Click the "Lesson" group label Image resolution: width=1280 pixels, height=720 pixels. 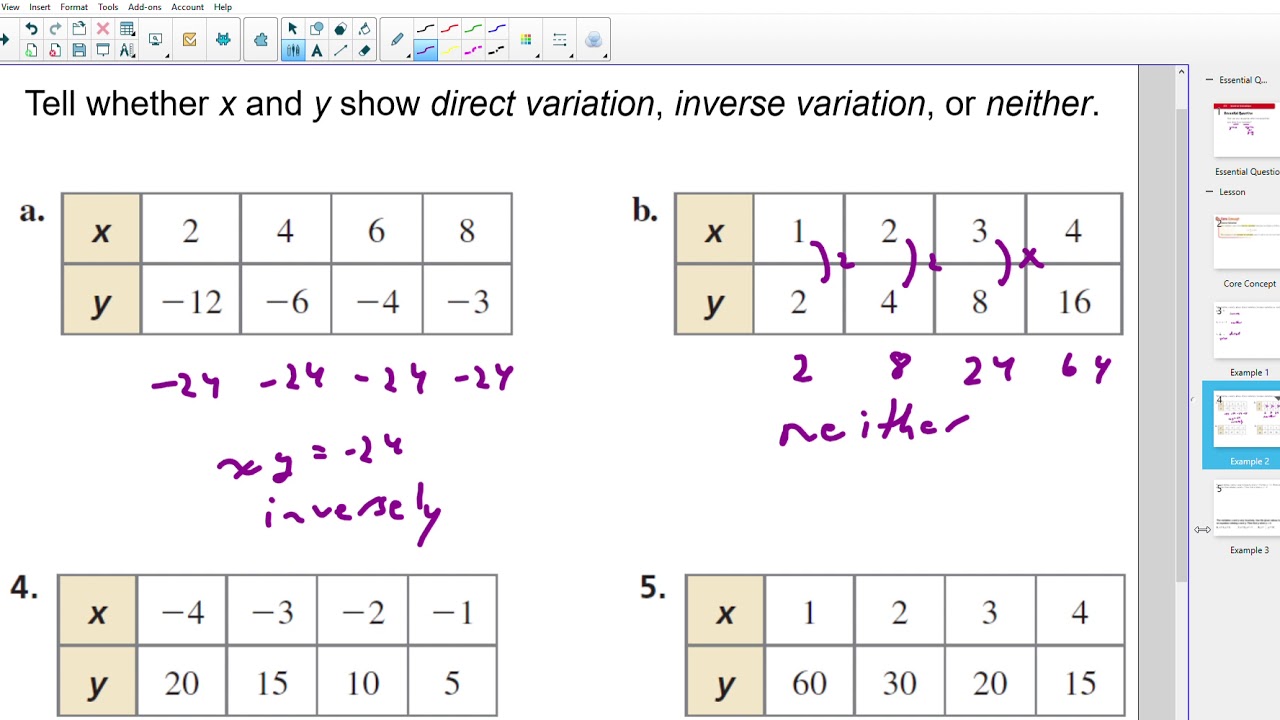(1232, 192)
